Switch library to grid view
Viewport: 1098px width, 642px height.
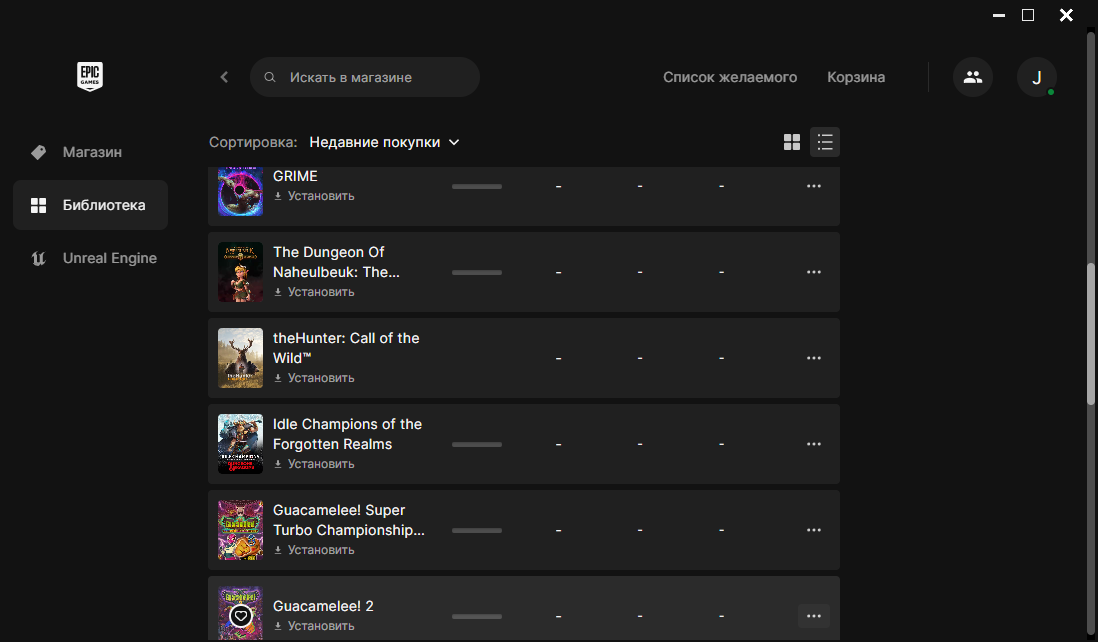792,142
